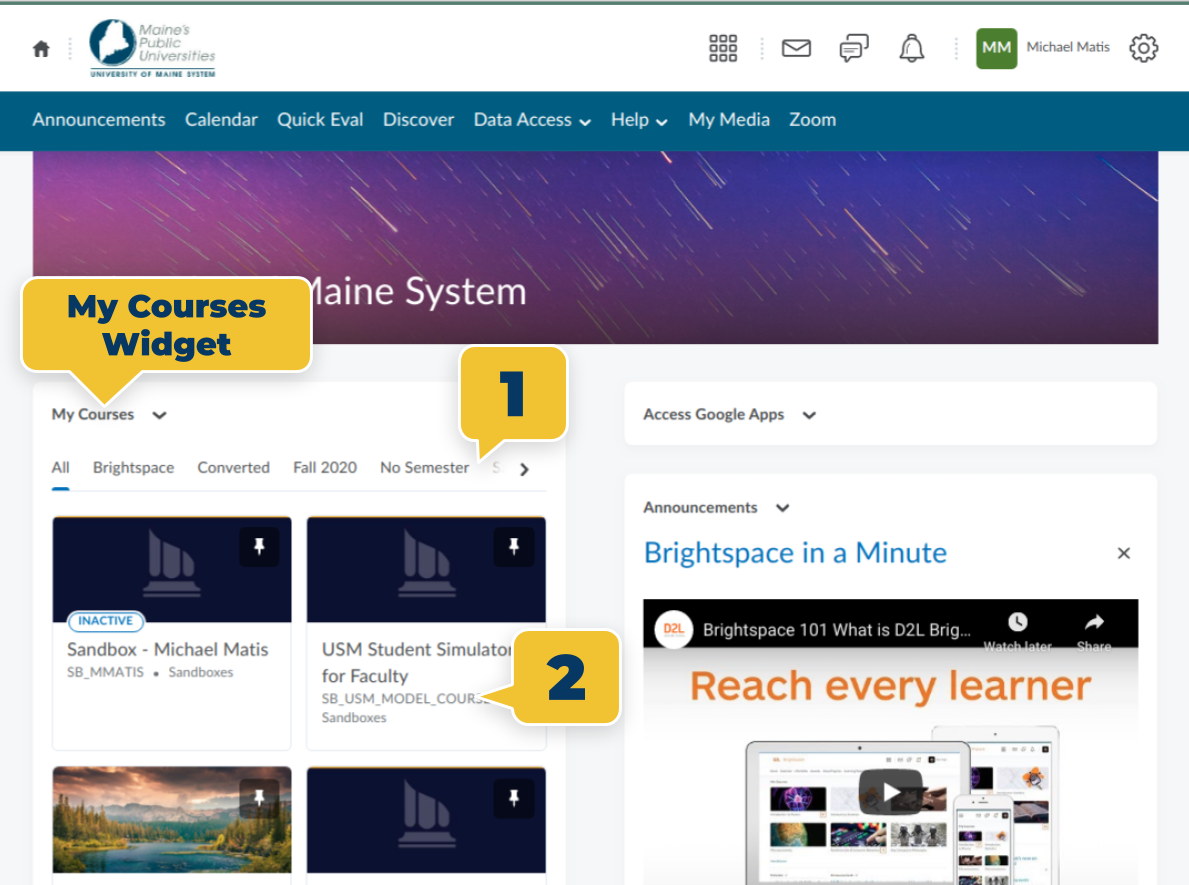Click the Sandbox - Michael Matis course image
The image size is (1189, 885).
tap(171, 570)
